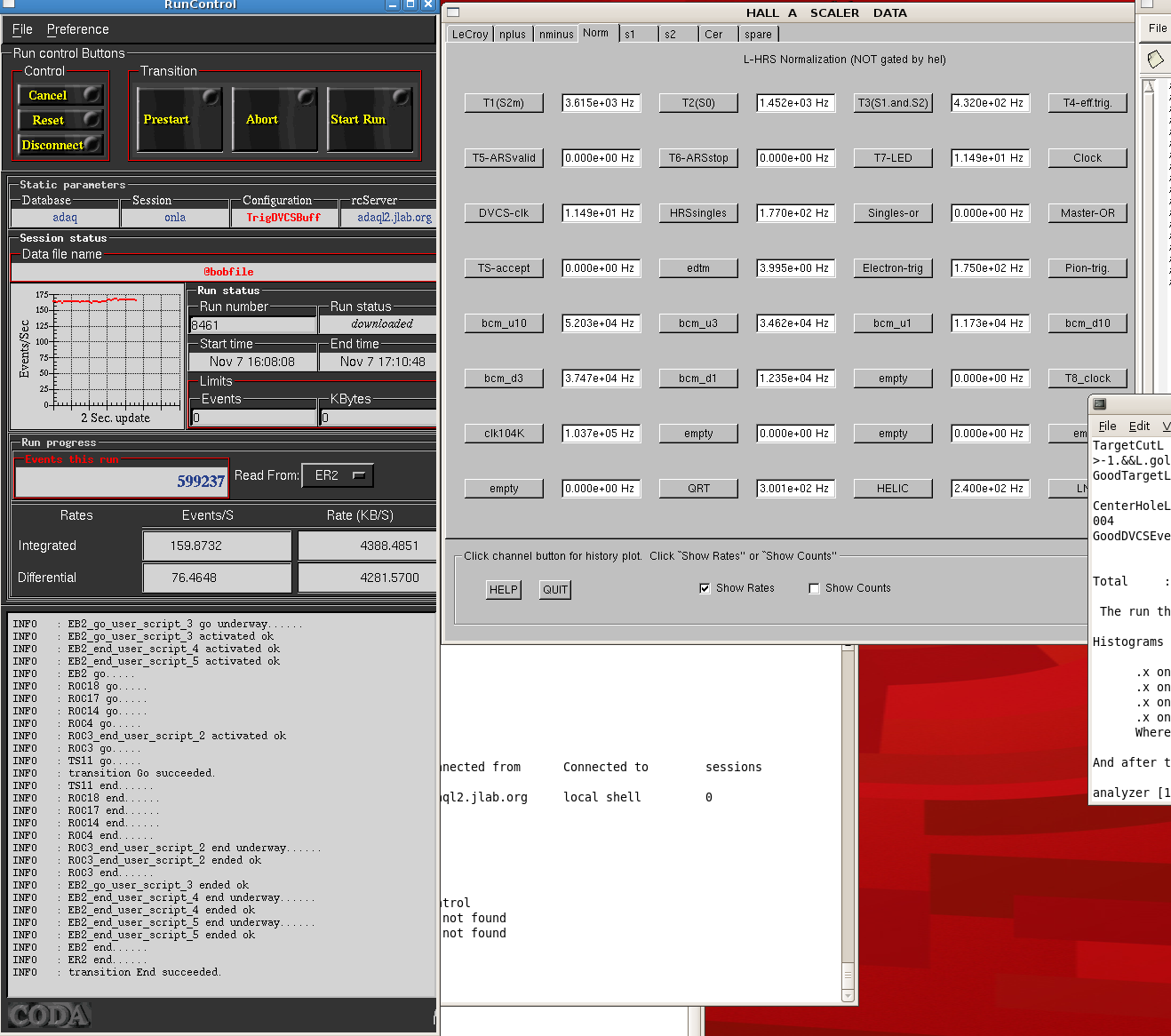The height and width of the screenshot is (1036, 1171).
Task: Open the Edit menu in analyzer window
Action: (1139, 426)
